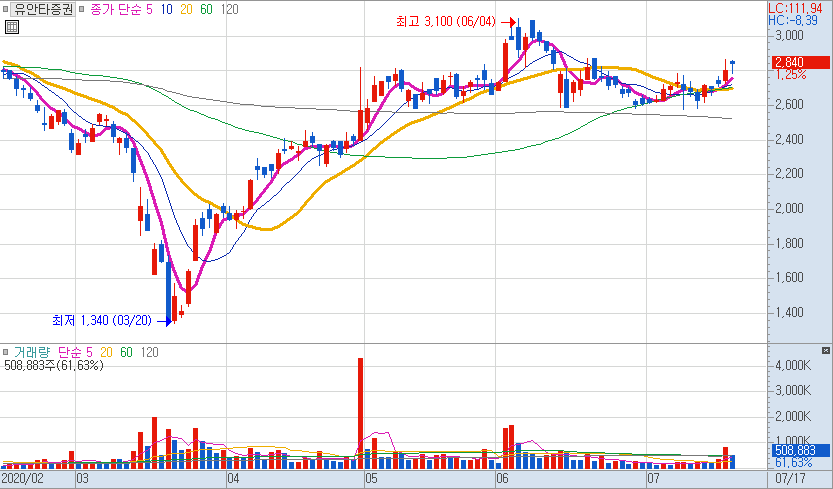Click the blue 508,883 volume tag

[800, 451]
